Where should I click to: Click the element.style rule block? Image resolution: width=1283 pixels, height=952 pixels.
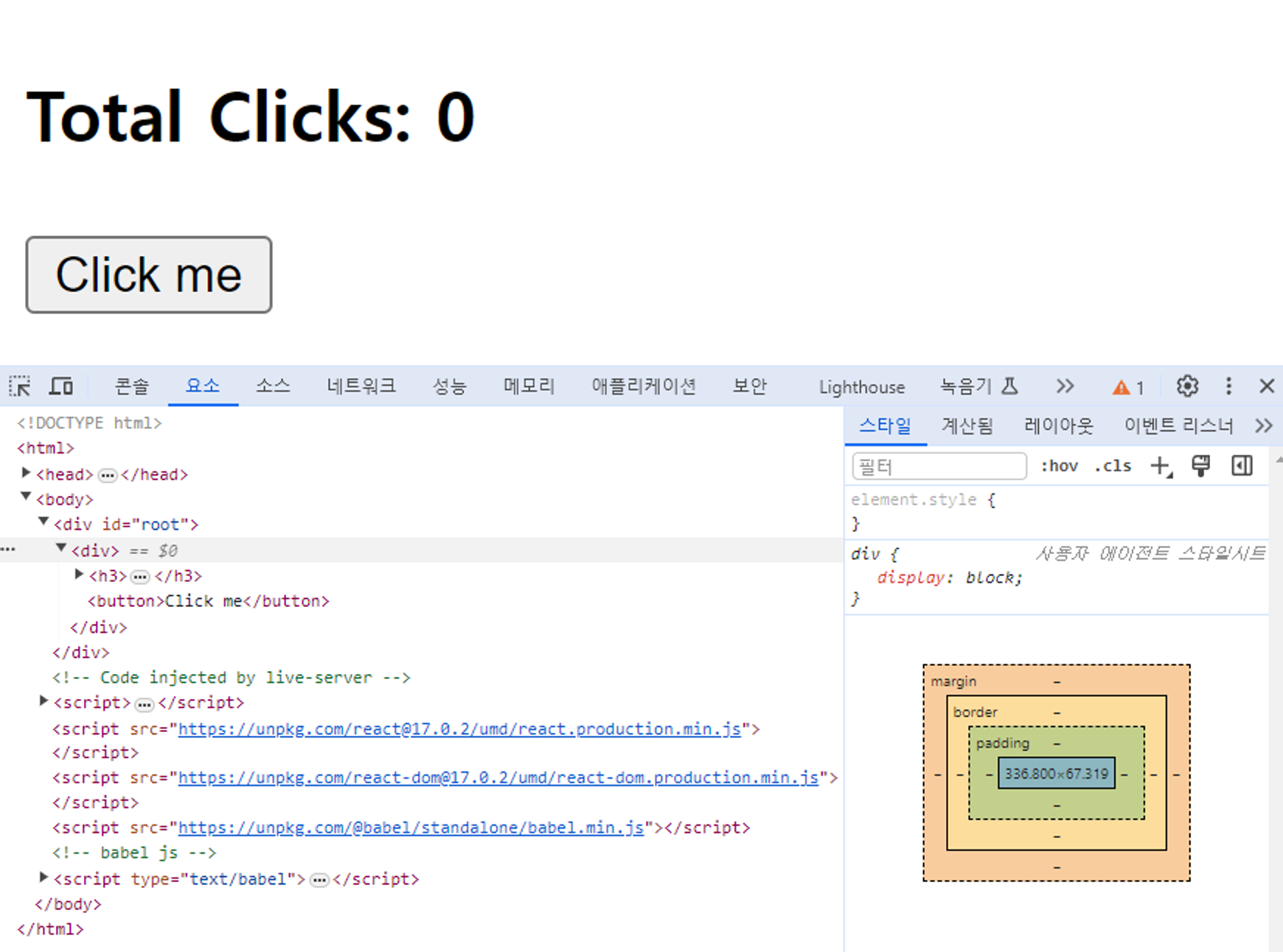click(x=1056, y=512)
